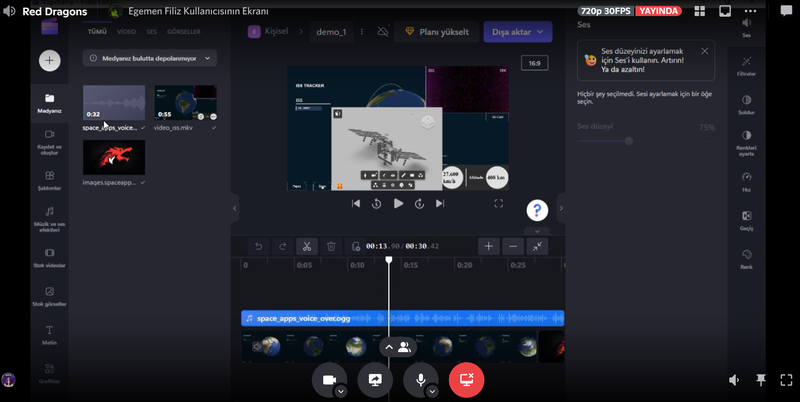Open the Metin text tool in sidebar
Image resolution: width=800 pixels, height=402 pixels.
pyautogui.click(x=49, y=334)
